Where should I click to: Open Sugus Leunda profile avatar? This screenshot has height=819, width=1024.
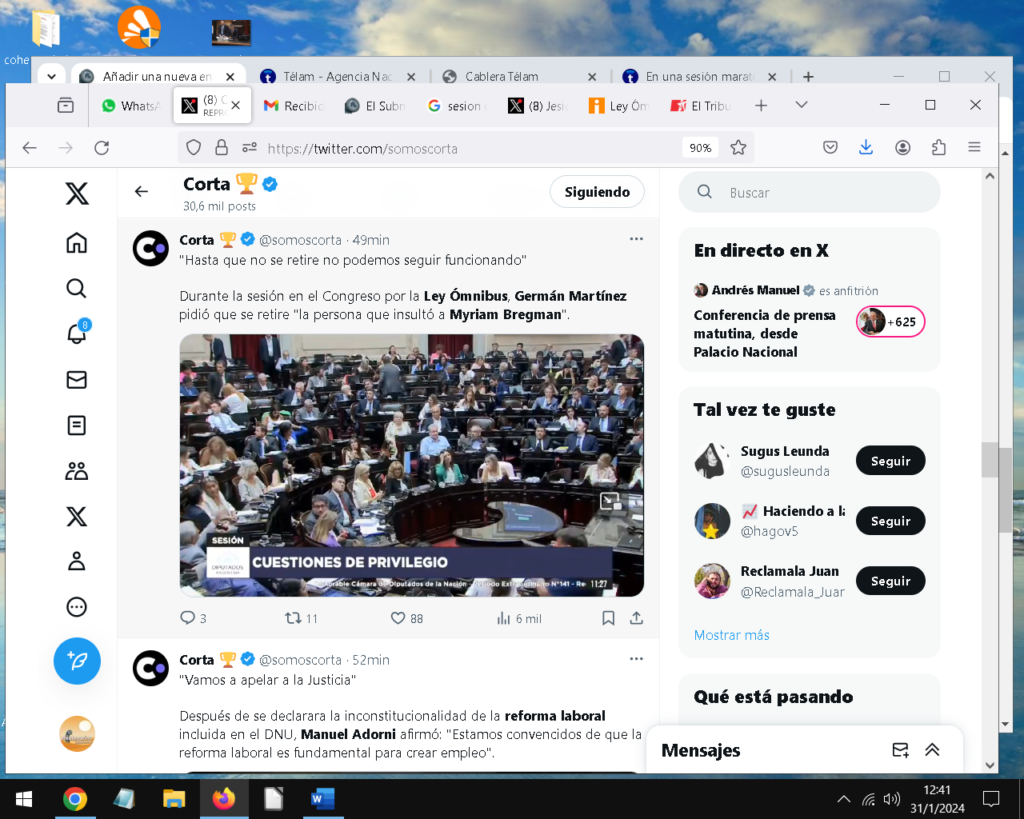point(712,461)
